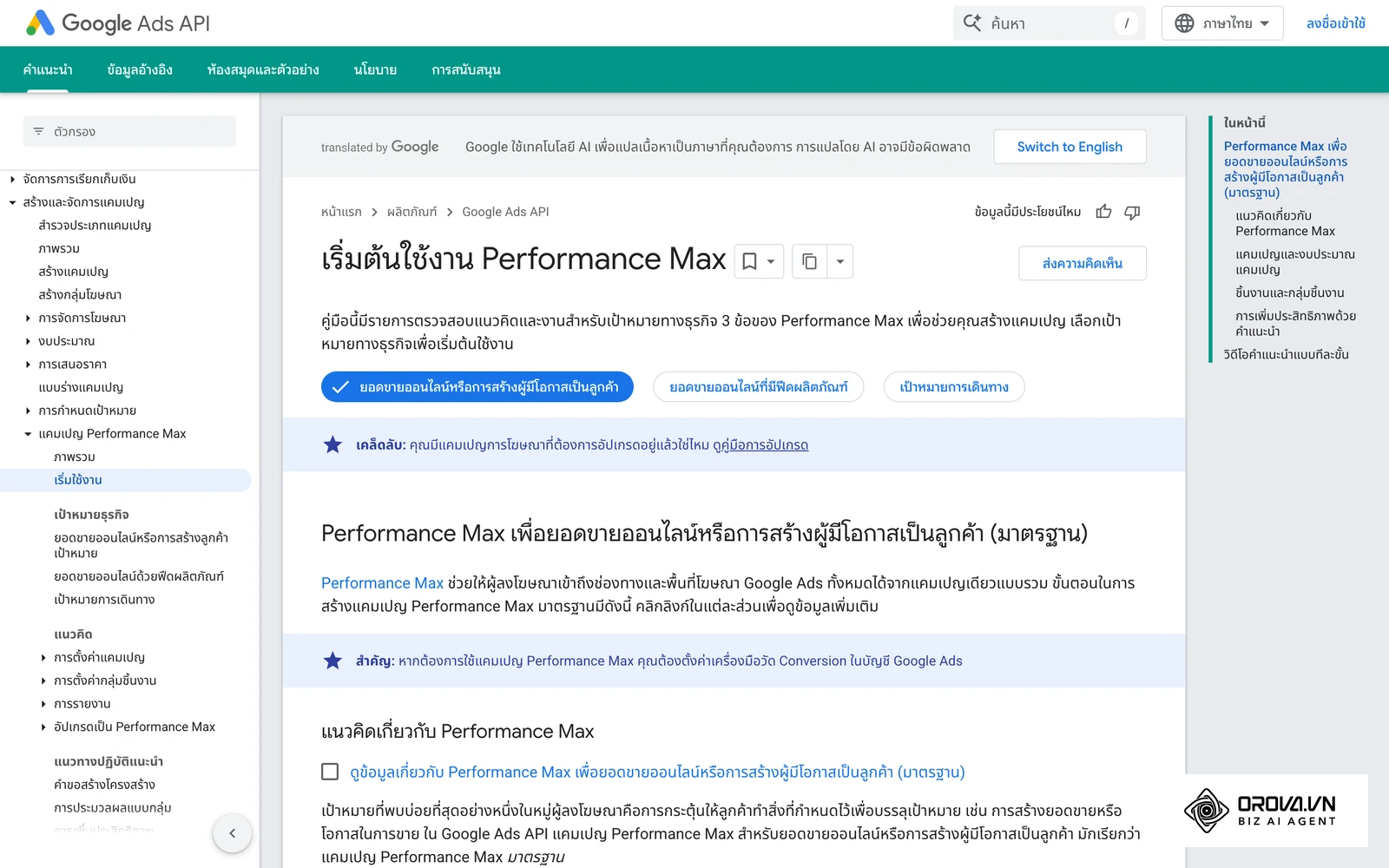Click the ผลิตภัณฑ์ breadcrumb
The height and width of the screenshot is (868, 1389).
(412, 212)
